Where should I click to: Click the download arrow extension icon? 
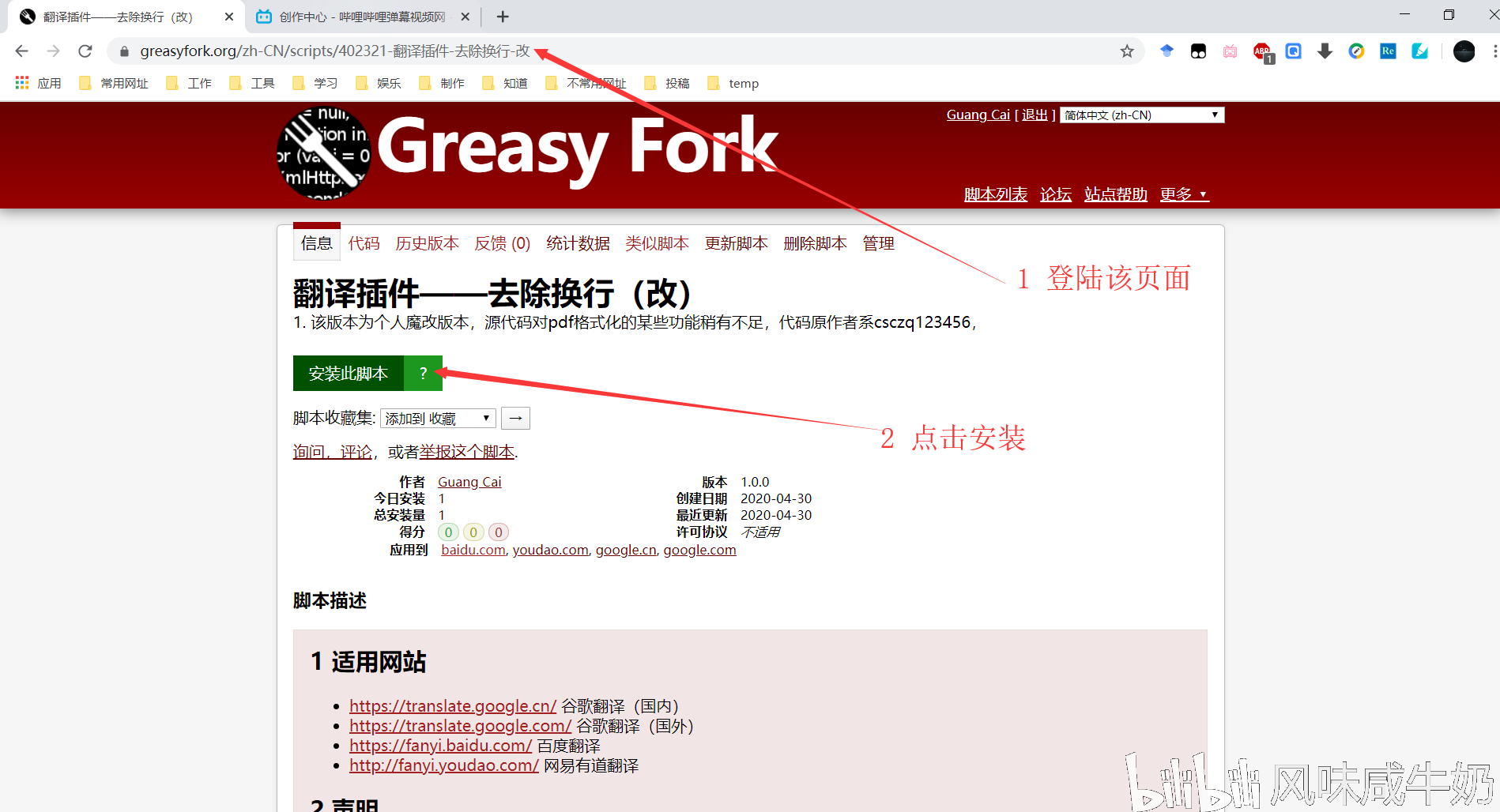pos(1325,51)
